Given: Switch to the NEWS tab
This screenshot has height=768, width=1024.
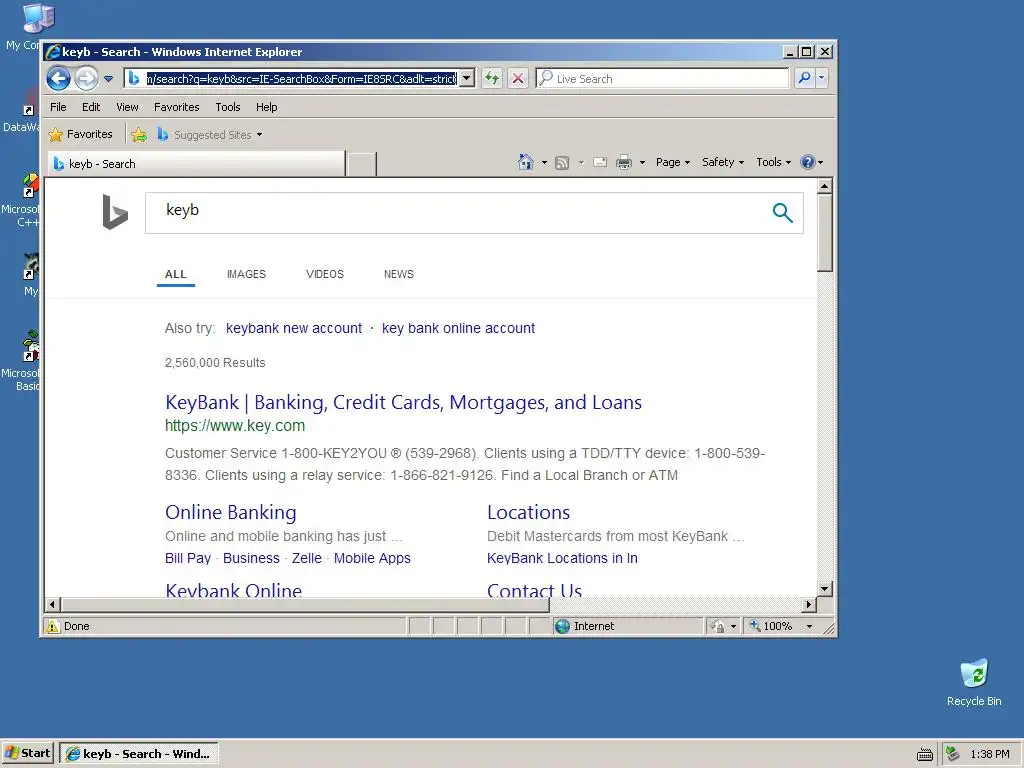Looking at the screenshot, I should tap(398, 274).
